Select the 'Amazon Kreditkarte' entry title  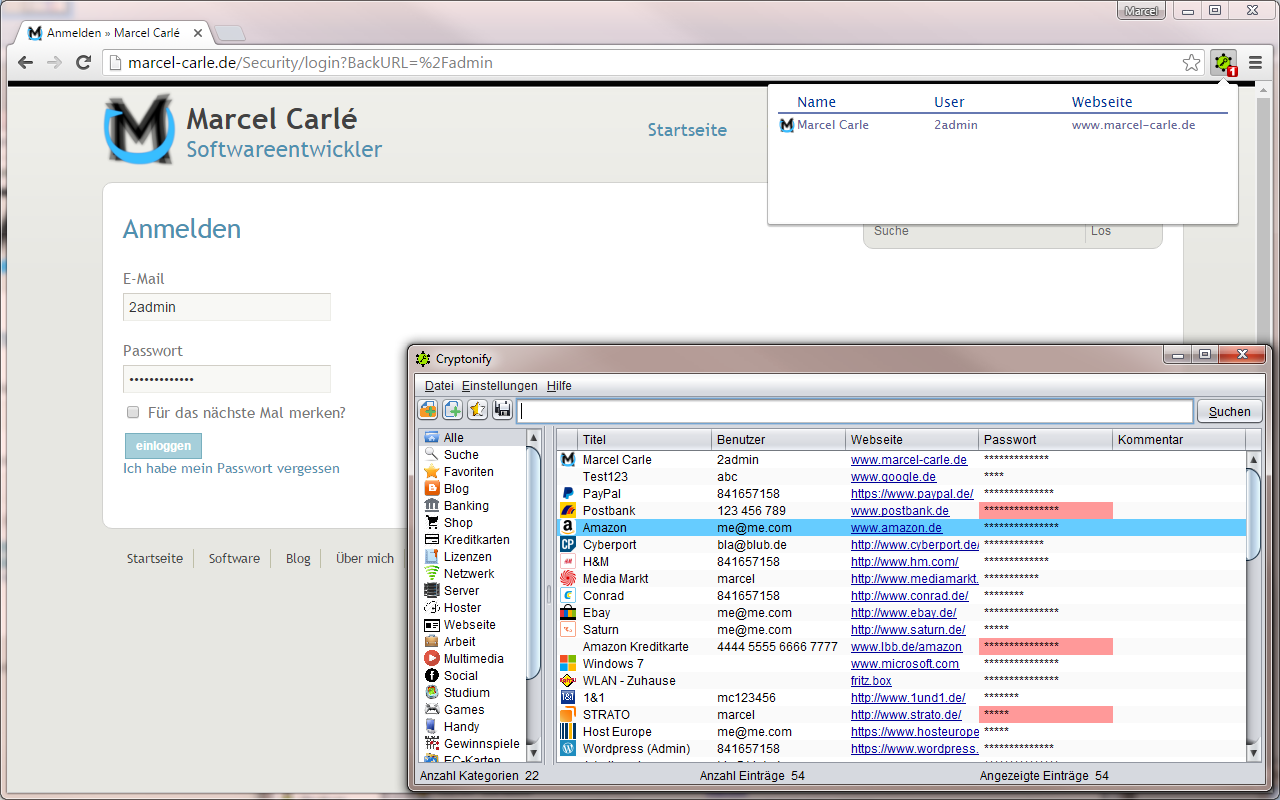(636, 647)
